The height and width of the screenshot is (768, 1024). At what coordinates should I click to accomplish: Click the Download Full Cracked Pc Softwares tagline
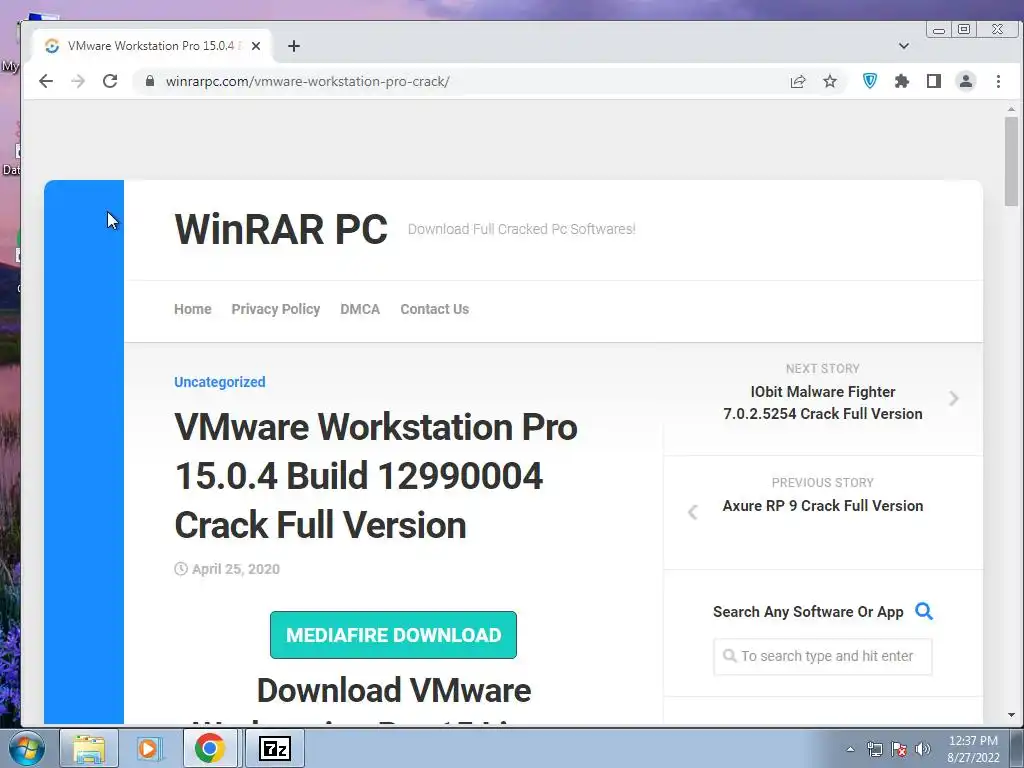[x=521, y=229]
